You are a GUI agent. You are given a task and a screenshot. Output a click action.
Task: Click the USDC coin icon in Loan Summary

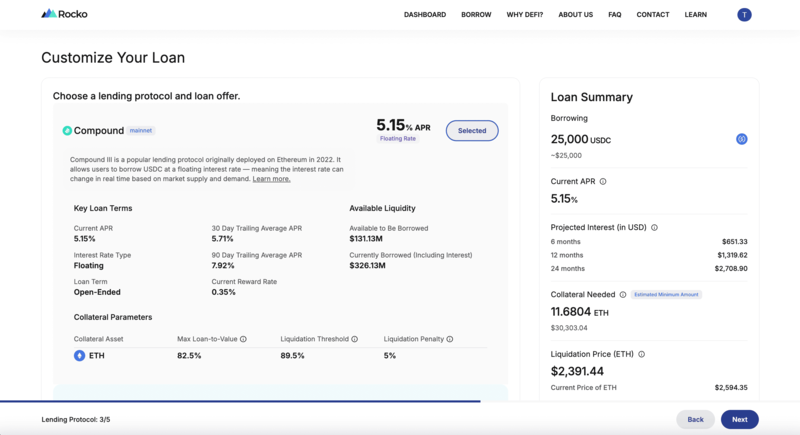point(741,139)
